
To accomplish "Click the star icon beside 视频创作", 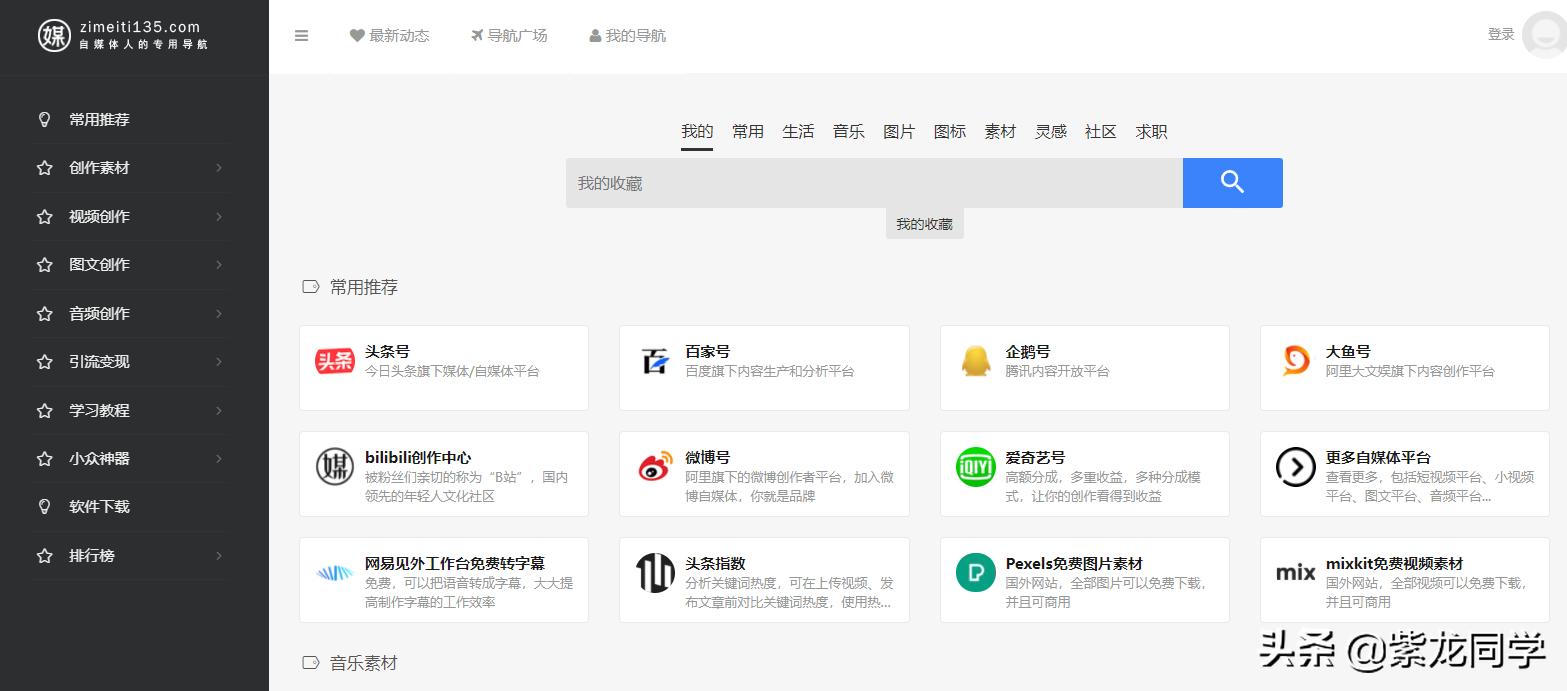I will coord(44,217).
